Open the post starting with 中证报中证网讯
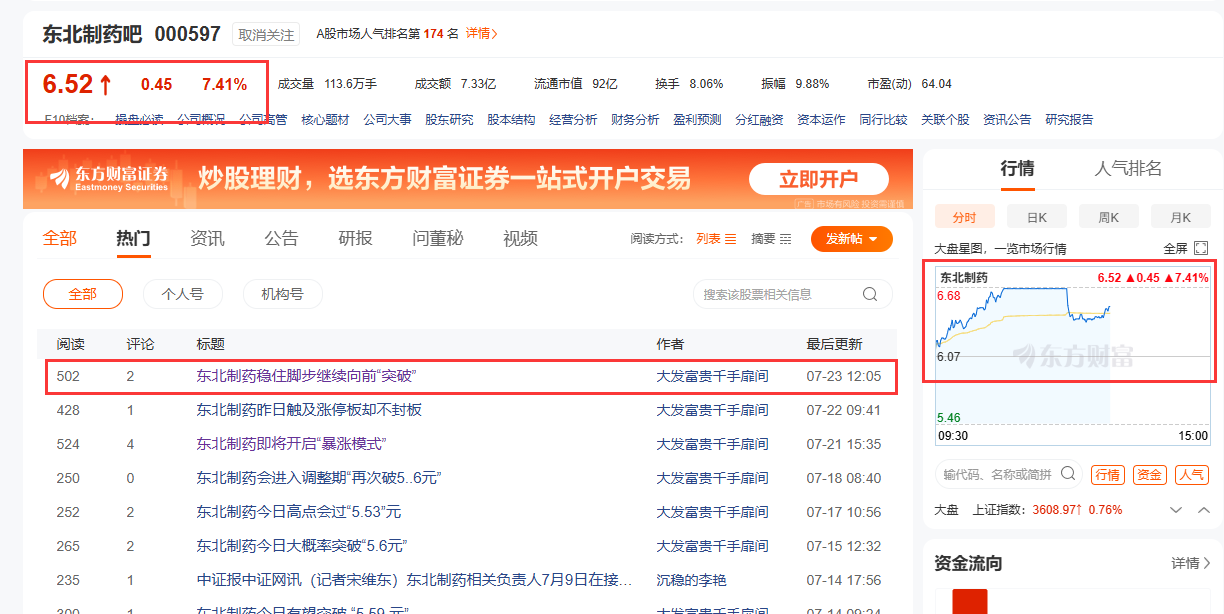 point(415,580)
